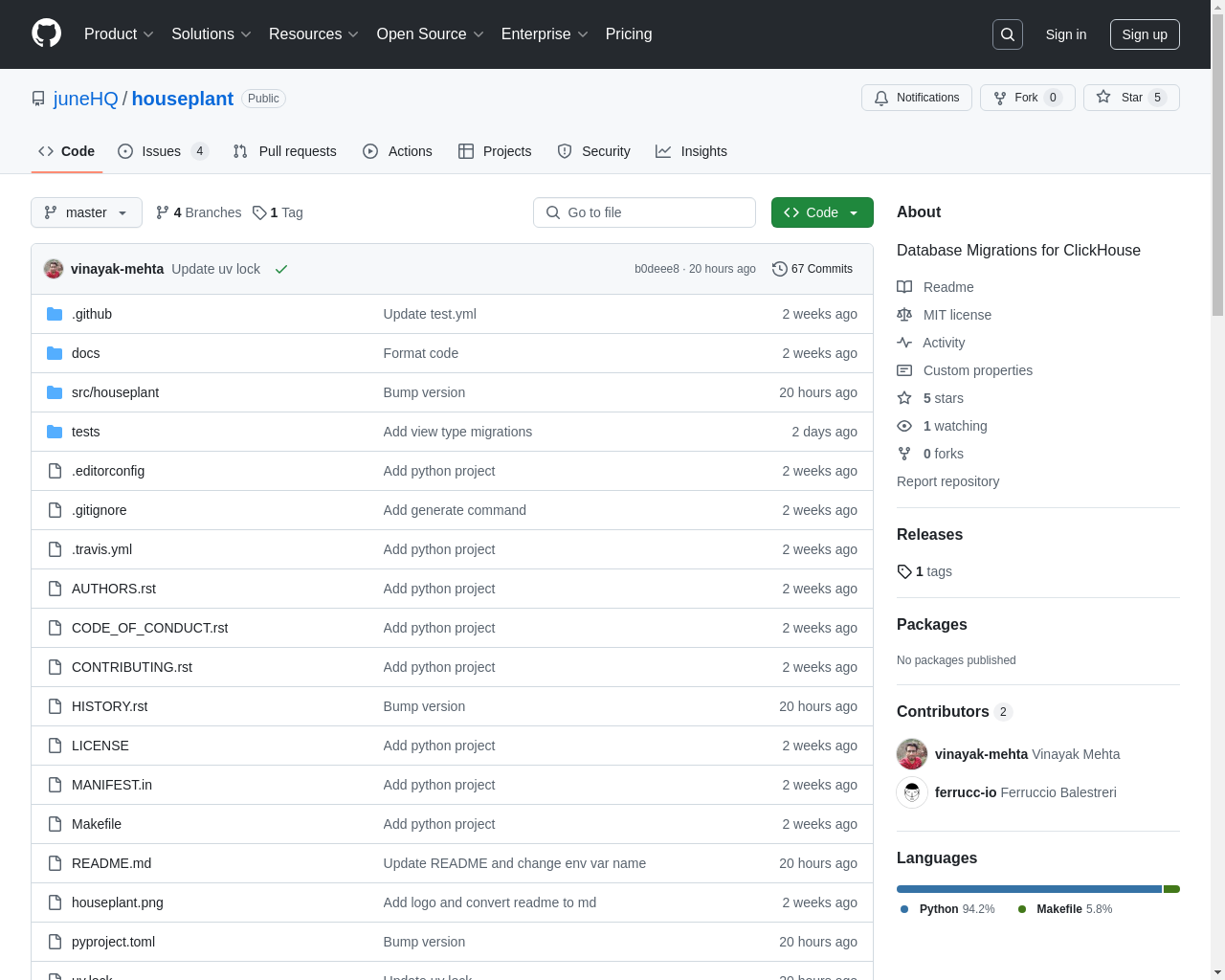Screen dimensions: 1225x980
Task: Expand the Product menu
Action: pos(119,34)
